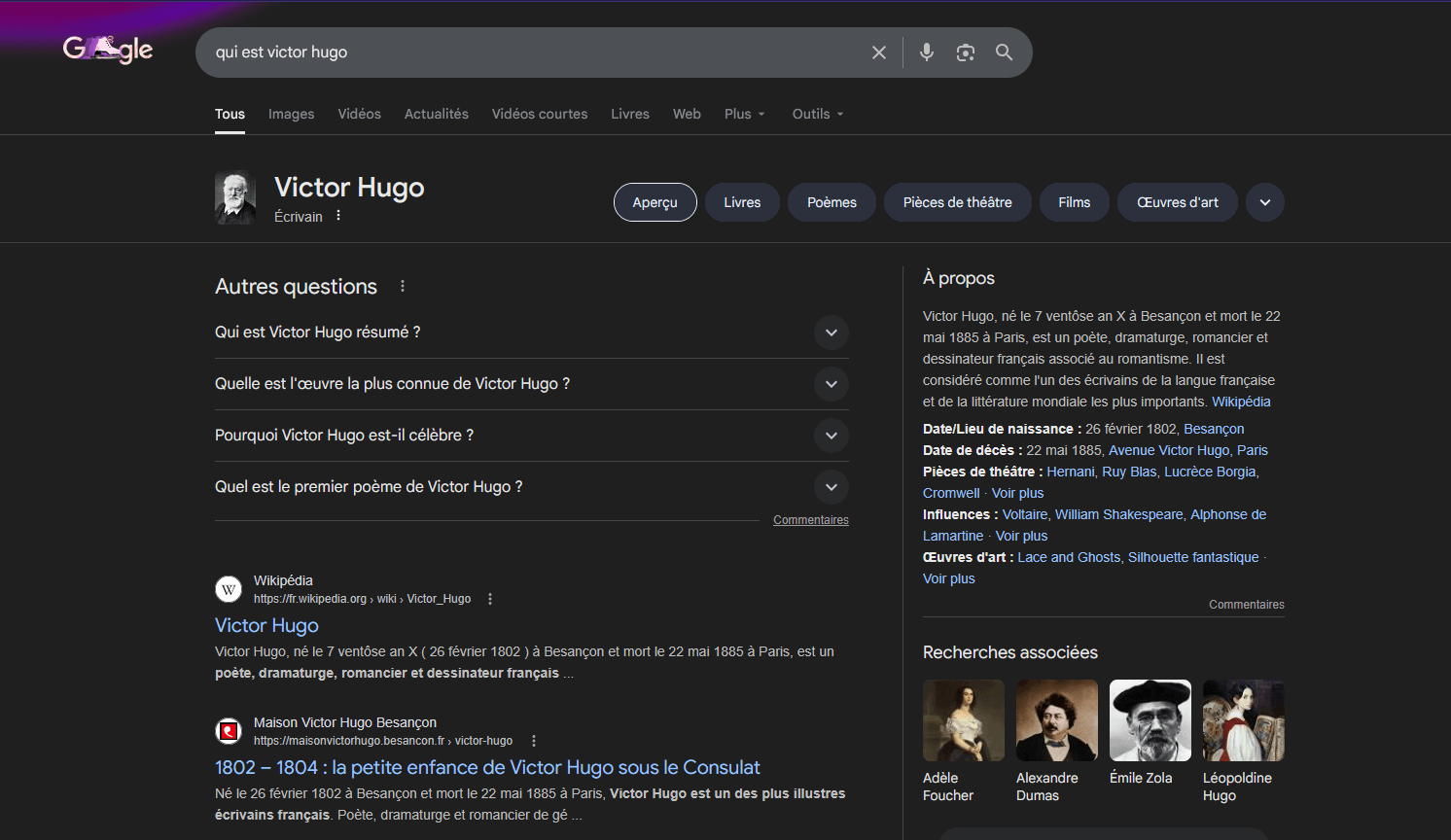
Task: Click the Besançon link in the About panel
Action: (1214, 428)
